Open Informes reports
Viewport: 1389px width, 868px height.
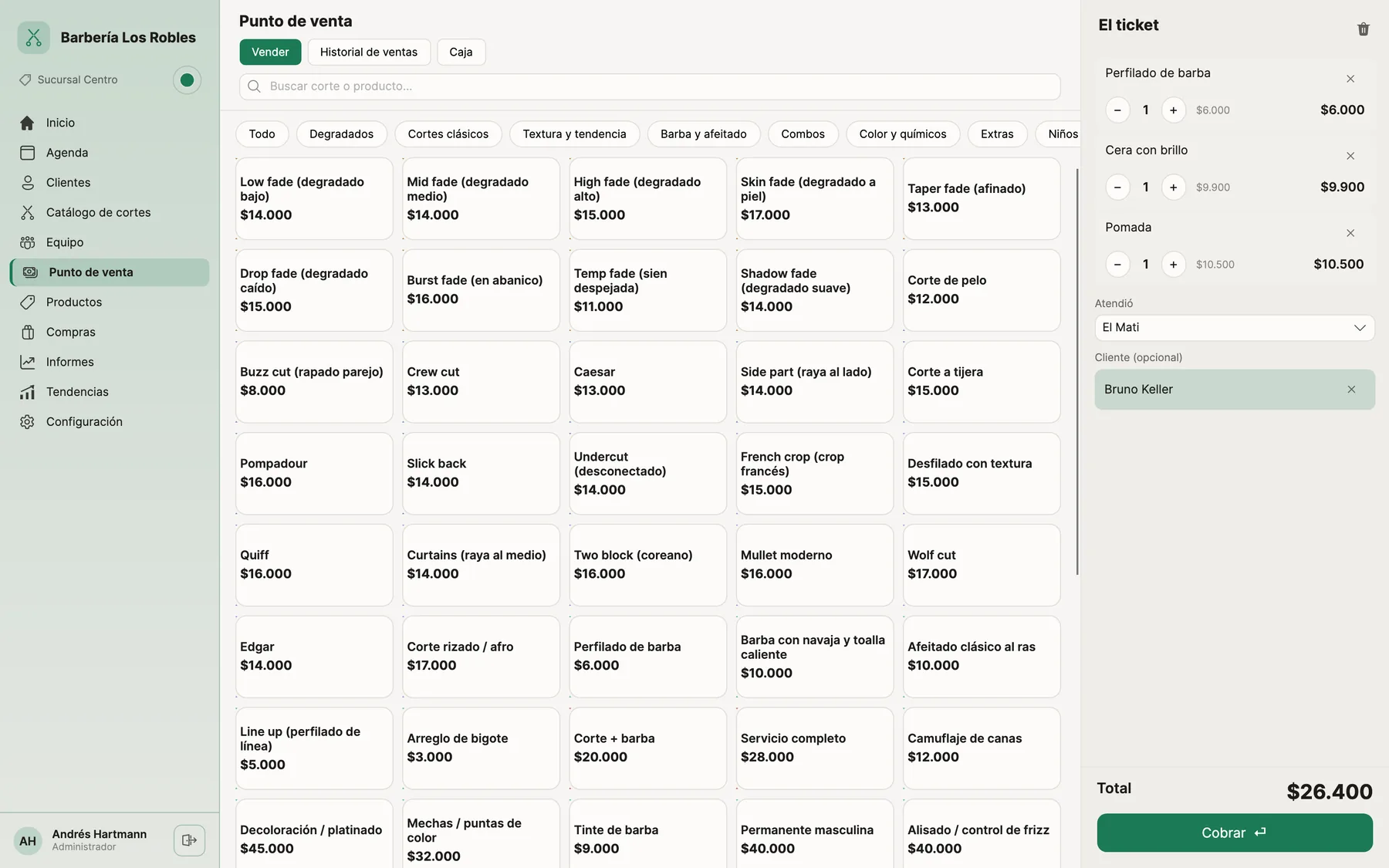pyautogui.click(x=110, y=362)
